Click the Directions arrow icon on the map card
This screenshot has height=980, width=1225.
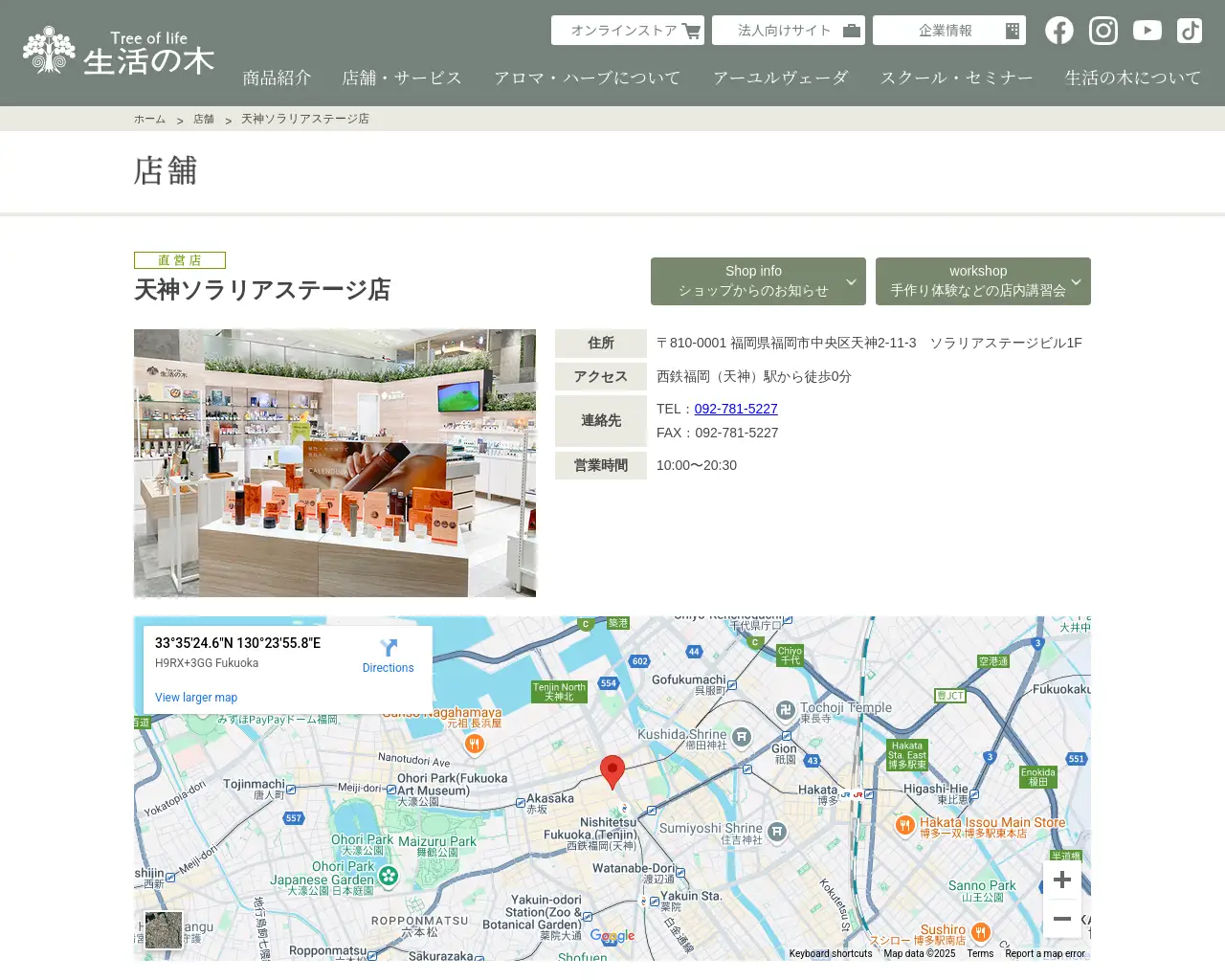tap(388, 648)
